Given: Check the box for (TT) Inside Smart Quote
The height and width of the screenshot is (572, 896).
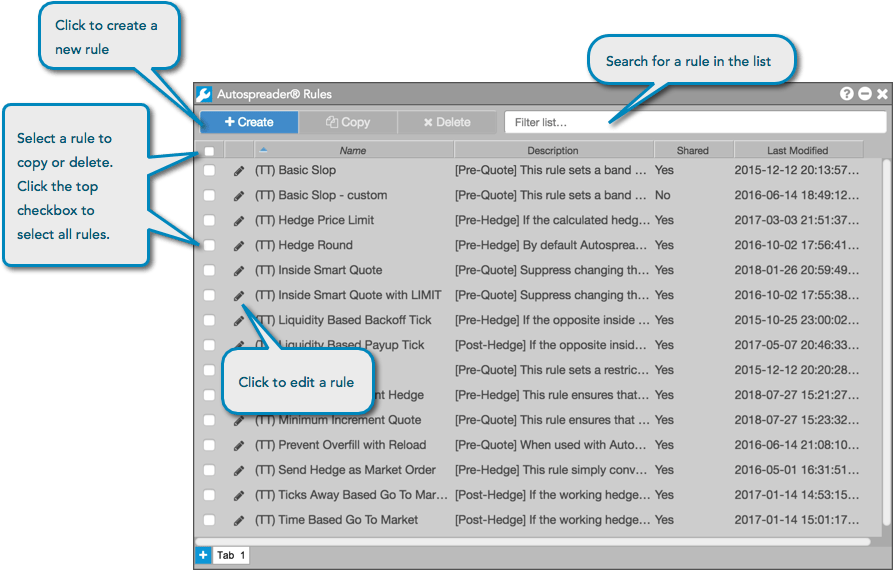Looking at the screenshot, I should pyautogui.click(x=209, y=271).
